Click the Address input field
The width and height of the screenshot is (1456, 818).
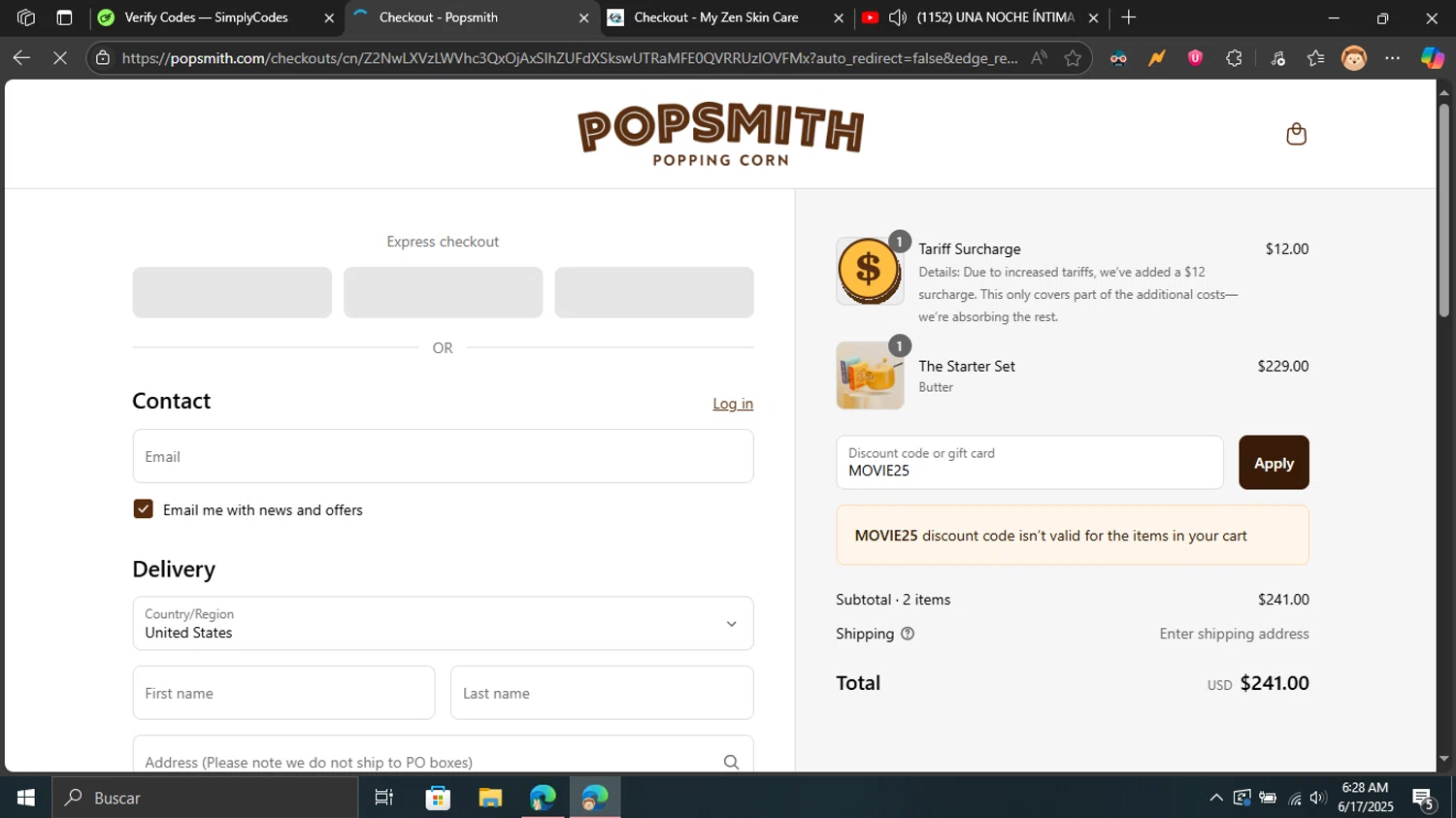443,756
